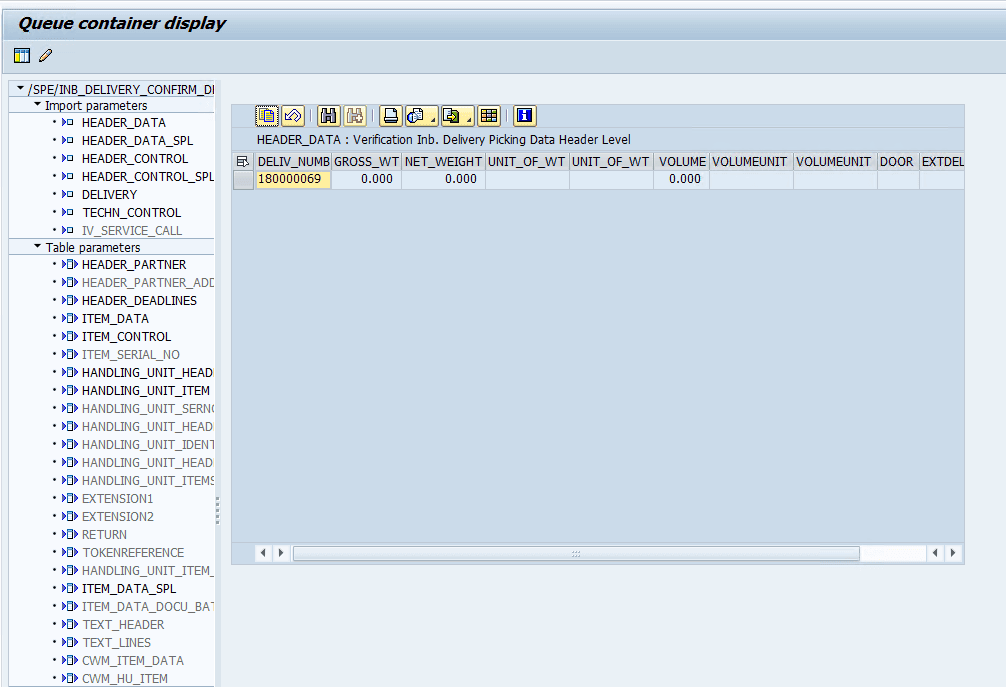Click the DELIV_NUMB column header

(x=293, y=162)
